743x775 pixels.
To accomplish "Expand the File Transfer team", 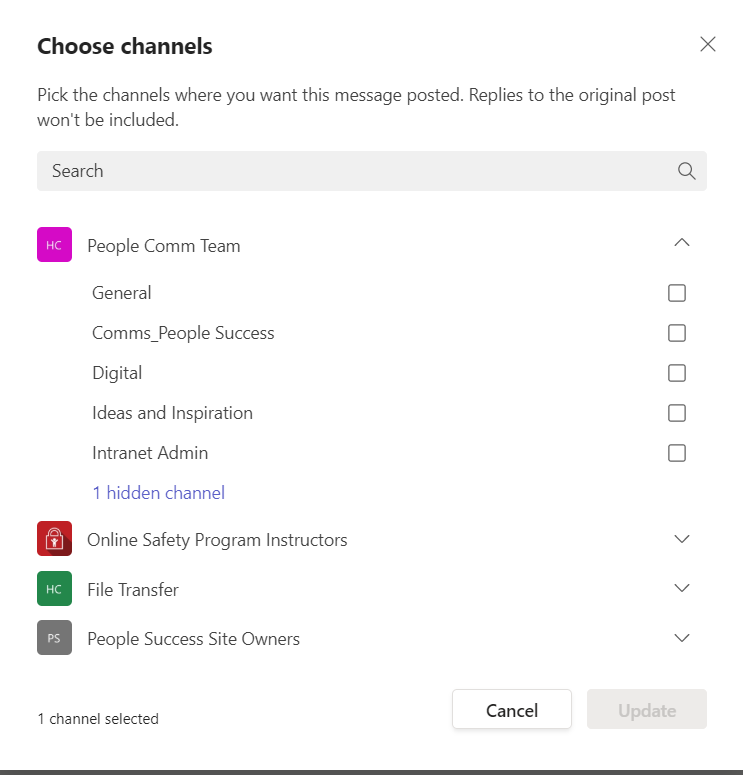I will pyautogui.click(x=682, y=588).
